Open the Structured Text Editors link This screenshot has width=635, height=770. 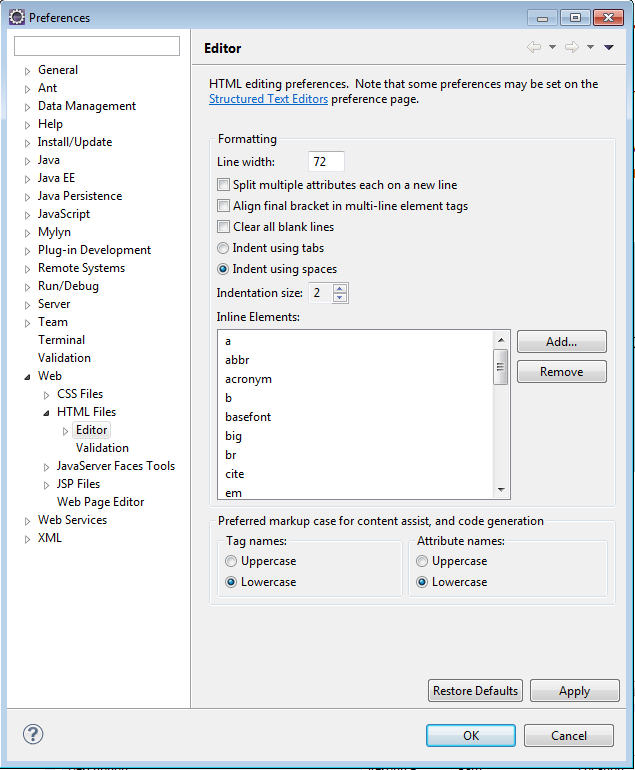(268, 99)
